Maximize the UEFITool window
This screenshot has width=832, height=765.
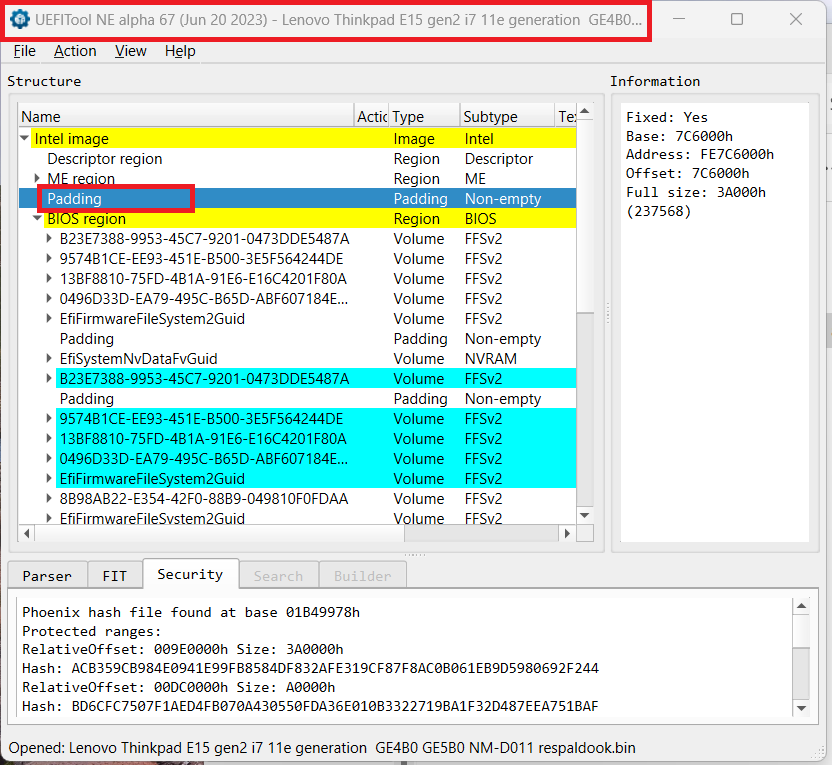(x=736, y=20)
